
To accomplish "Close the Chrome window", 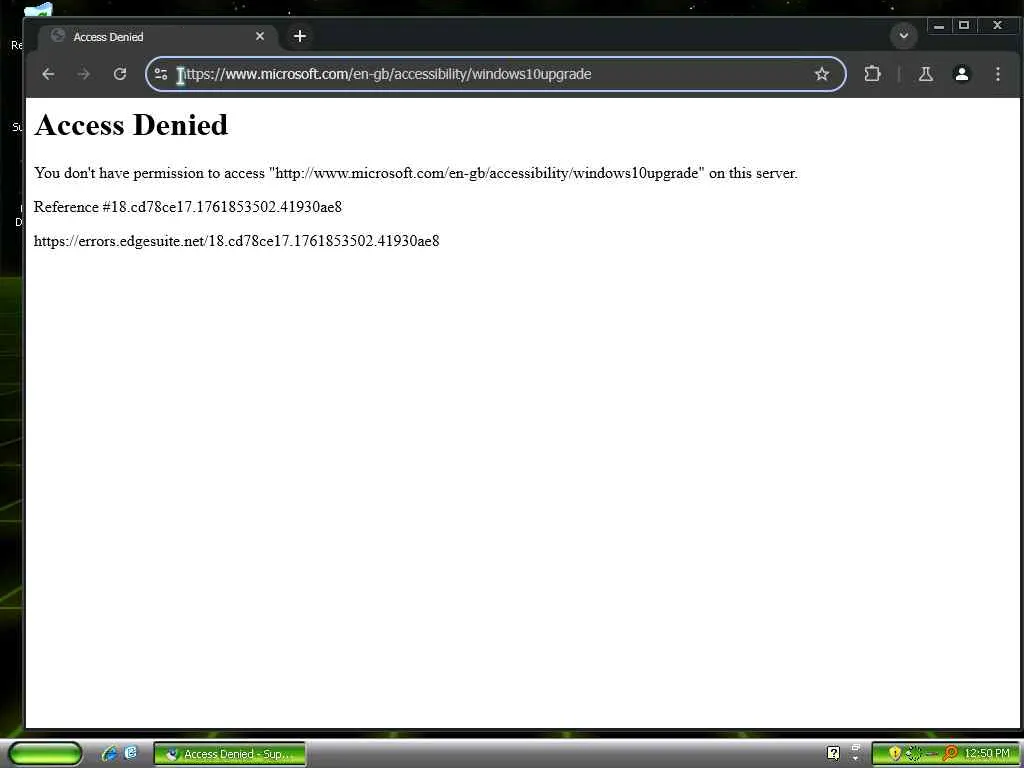I will coord(997,26).
